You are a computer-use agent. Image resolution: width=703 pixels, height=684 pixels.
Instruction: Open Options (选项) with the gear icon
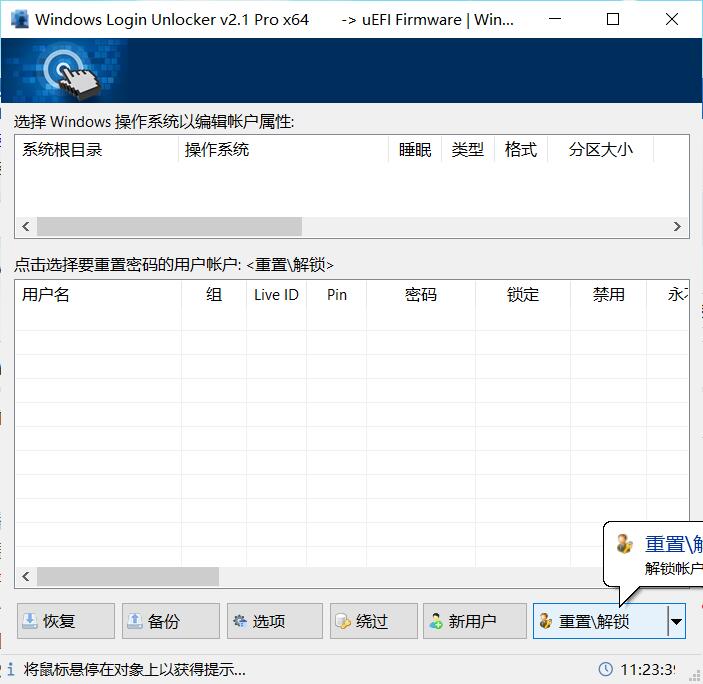239,621
